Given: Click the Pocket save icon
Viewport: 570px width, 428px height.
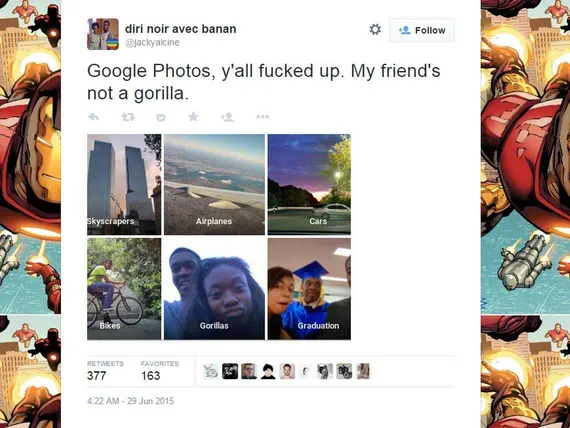Looking at the screenshot, I should click(x=161, y=117).
